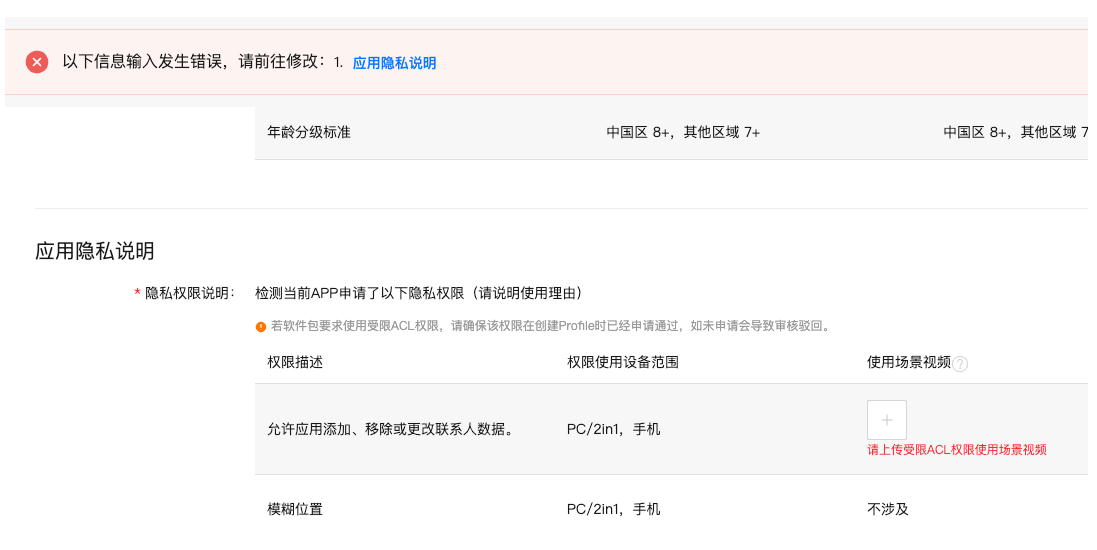Select the 允许应用添加、移除或更改联系人数据 permission row
The image size is (1097, 550).
[391, 430]
